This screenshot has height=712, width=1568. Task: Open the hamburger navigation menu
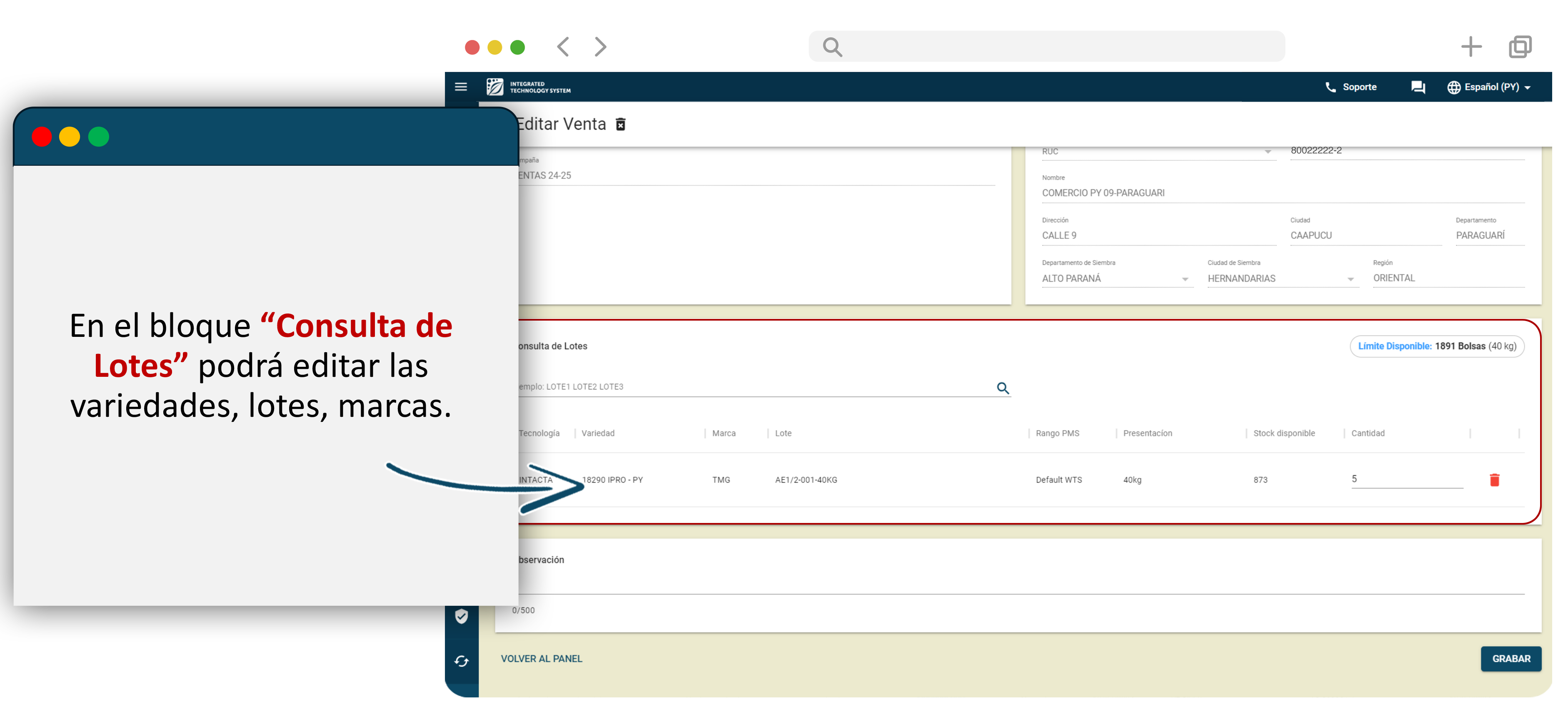(461, 87)
